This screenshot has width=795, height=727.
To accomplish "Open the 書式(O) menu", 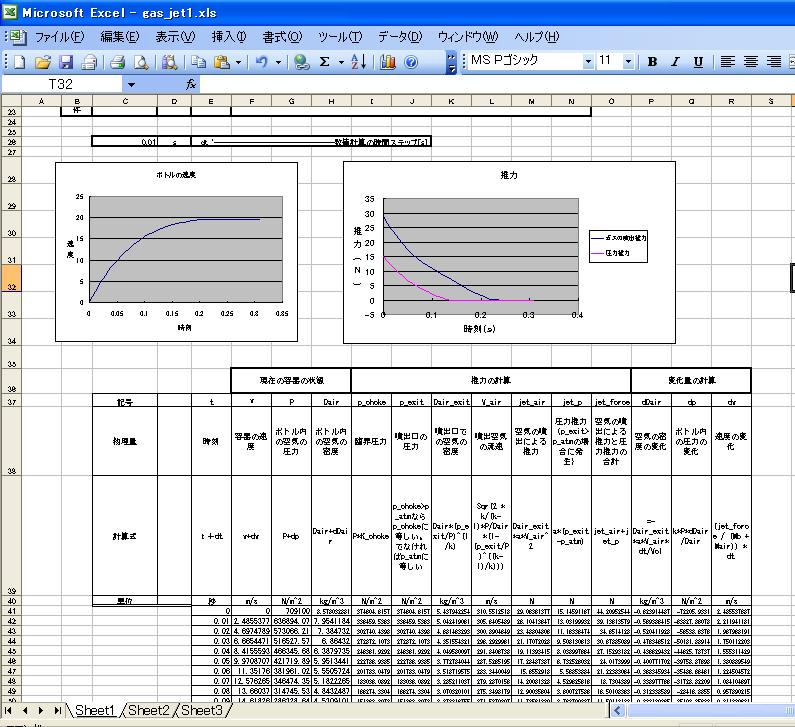I will [x=282, y=37].
